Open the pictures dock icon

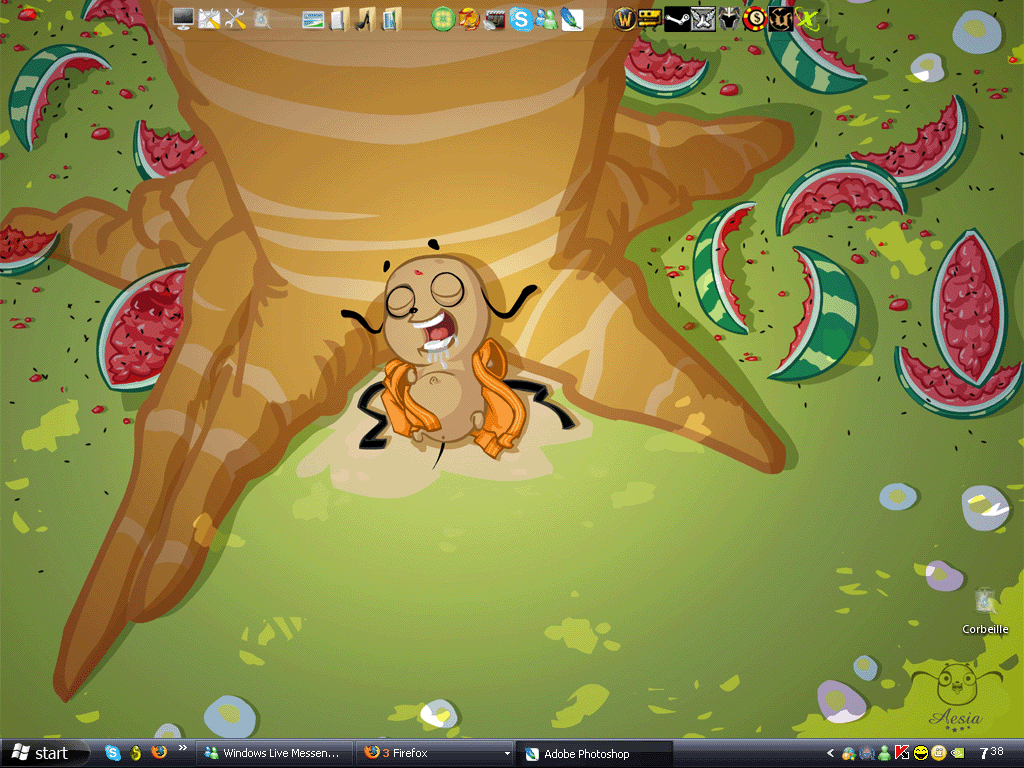click(x=313, y=20)
